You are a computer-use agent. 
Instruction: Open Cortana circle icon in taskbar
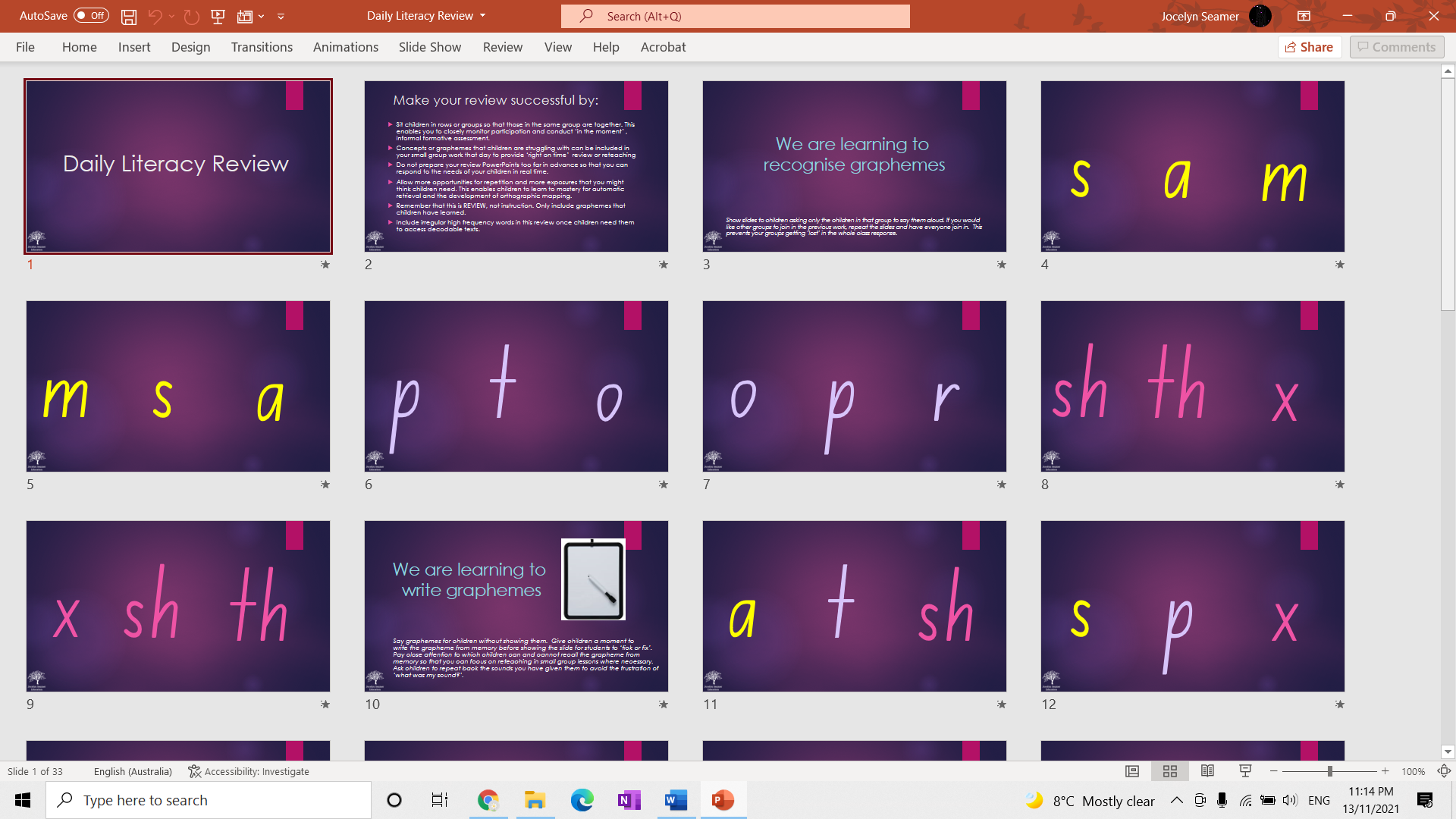(394, 800)
